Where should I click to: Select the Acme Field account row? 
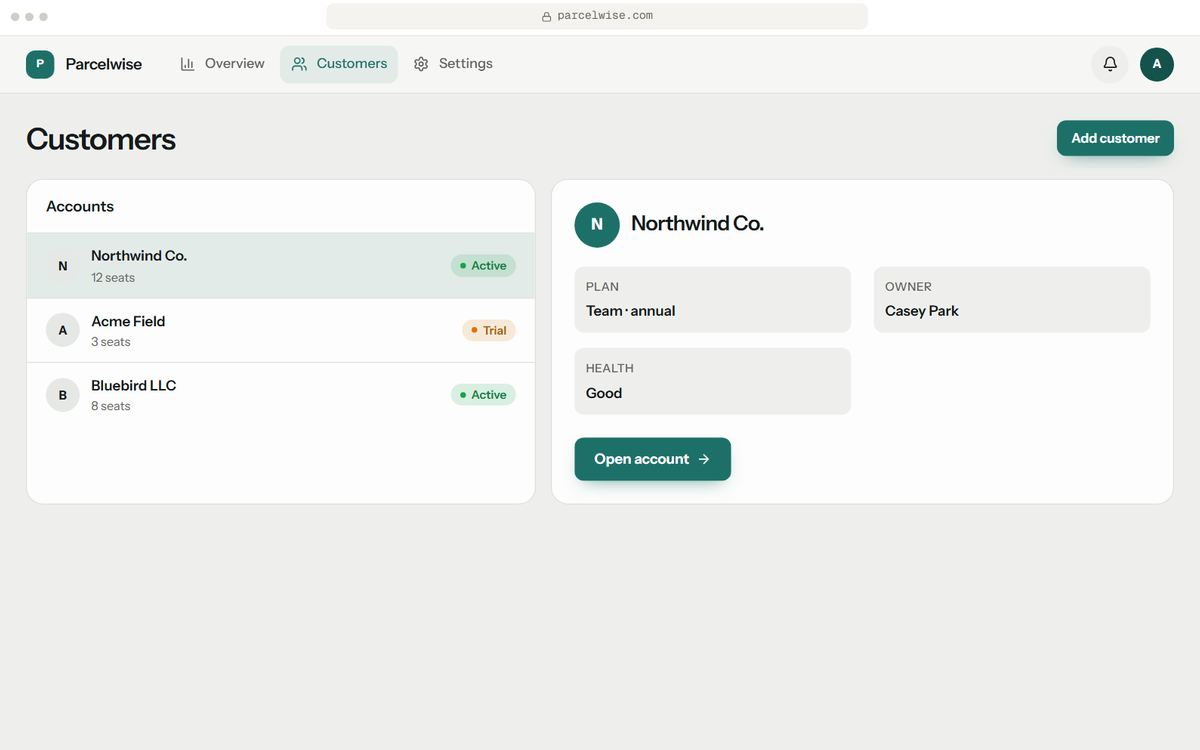(x=281, y=330)
